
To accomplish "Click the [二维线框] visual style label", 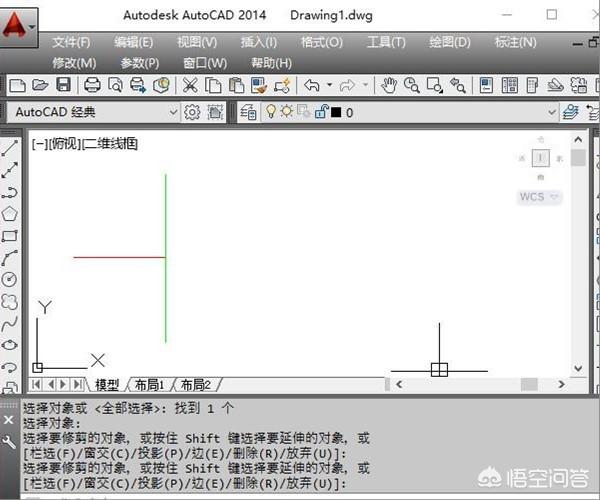I will pos(110,144).
